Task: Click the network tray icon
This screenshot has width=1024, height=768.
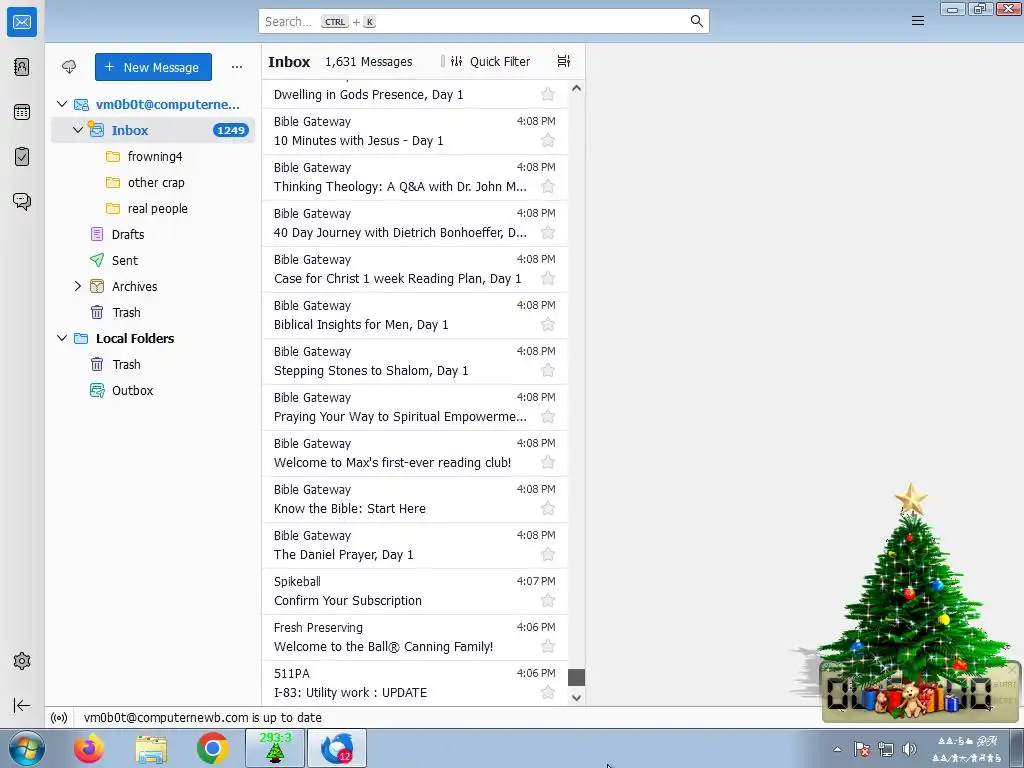Action: [886, 749]
